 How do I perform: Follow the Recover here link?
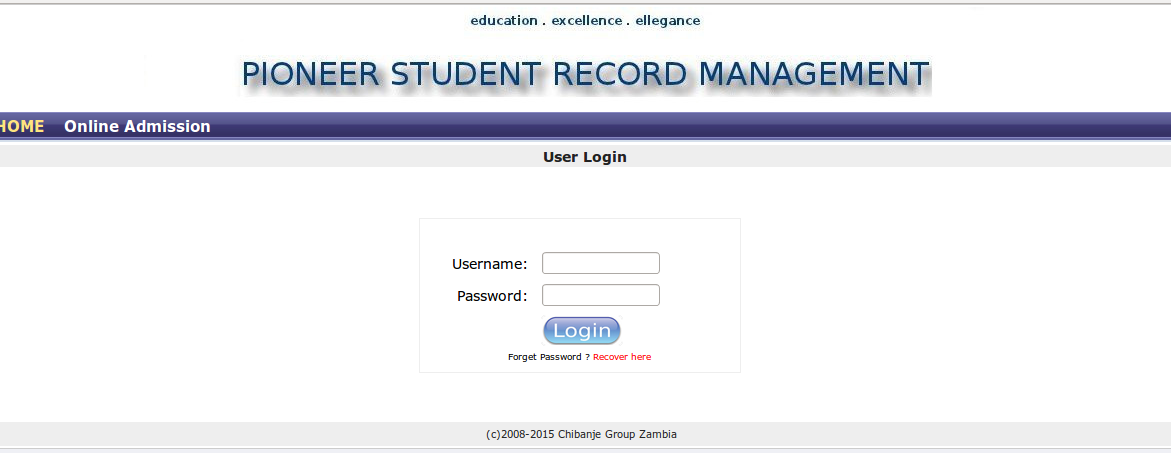coord(622,357)
